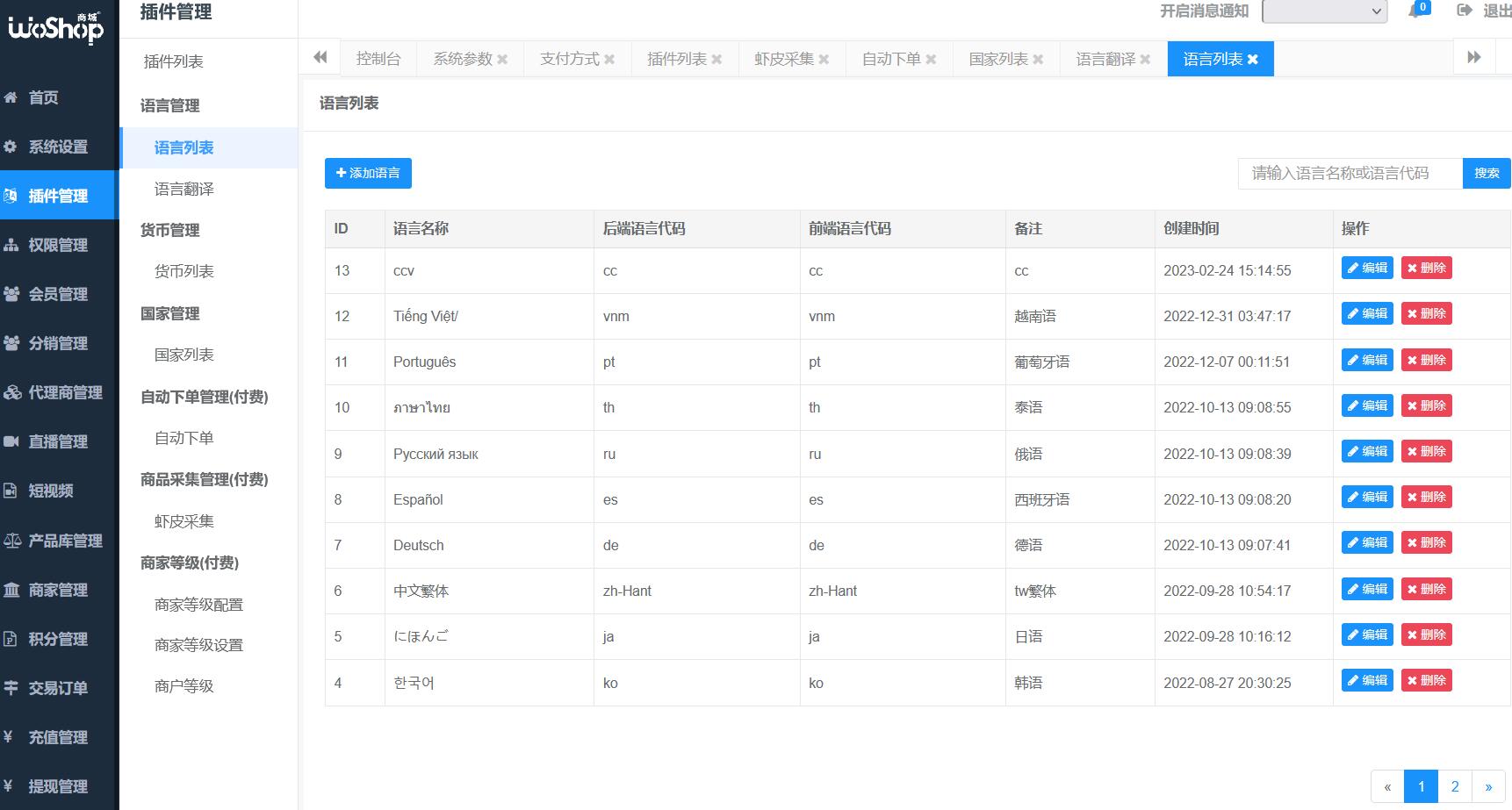Close the 系统参数 tab via its x icon
Viewport: 1512px width, 810px height.
[x=502, y=60]
